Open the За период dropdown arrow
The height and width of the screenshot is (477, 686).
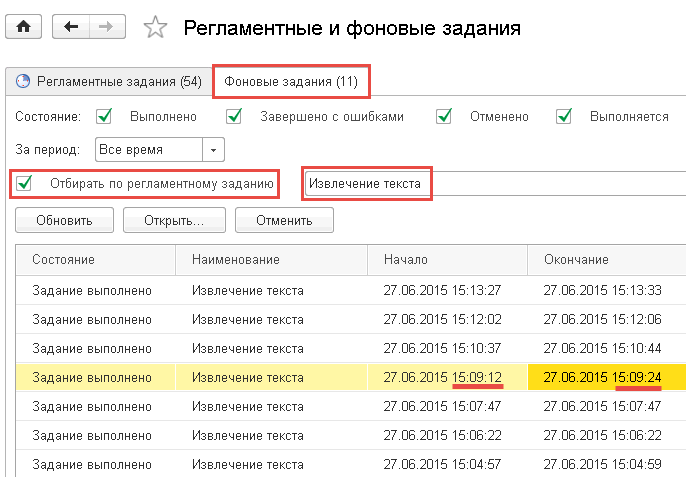pyautogui.click(x=214, y=150)
